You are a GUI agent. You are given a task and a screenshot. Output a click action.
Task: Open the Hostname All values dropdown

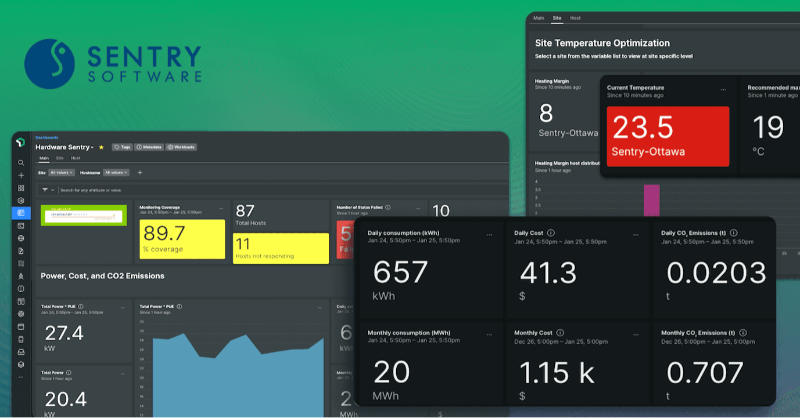tap(116, 173)
